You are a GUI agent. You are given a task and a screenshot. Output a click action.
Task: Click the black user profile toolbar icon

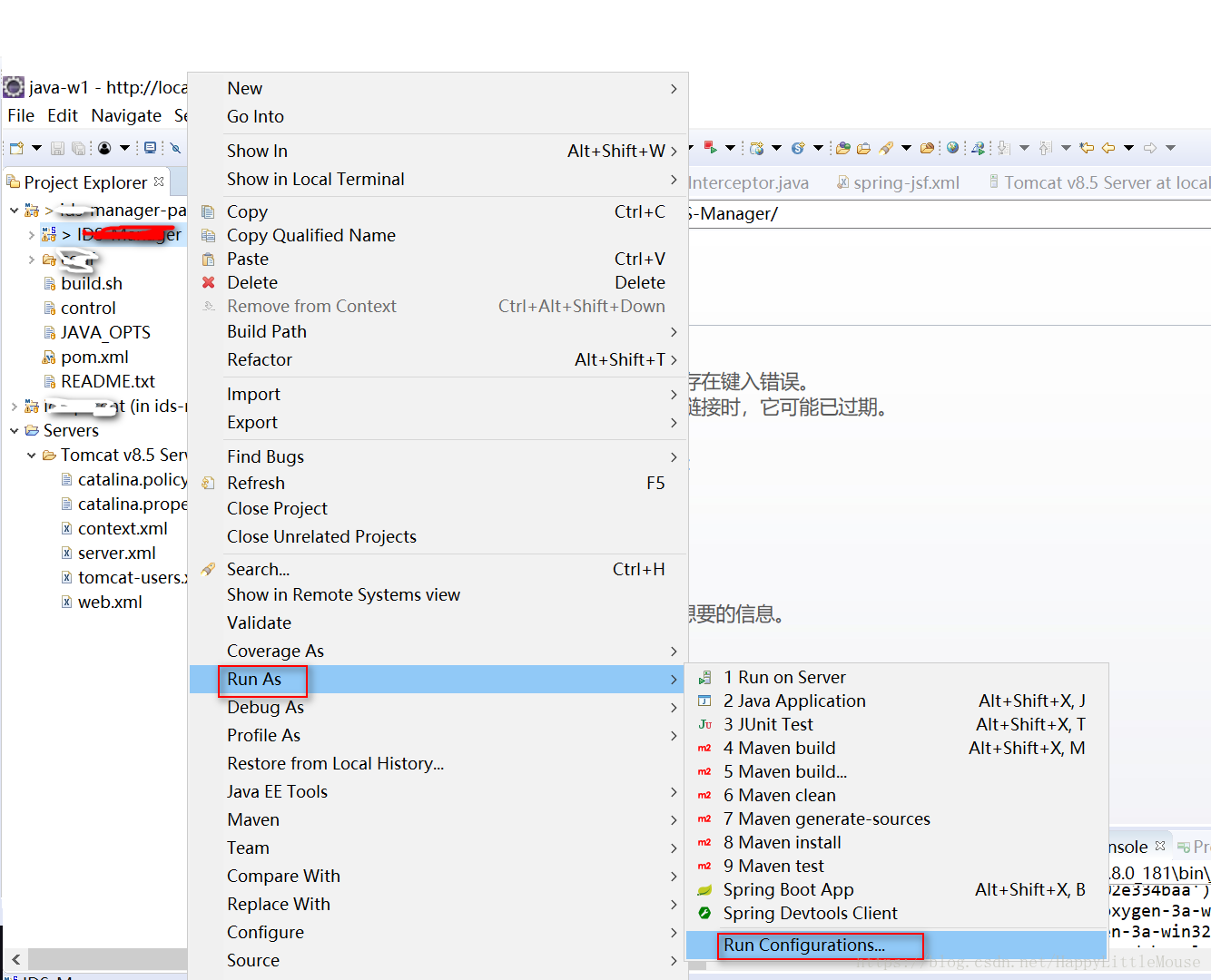(105, 148)
